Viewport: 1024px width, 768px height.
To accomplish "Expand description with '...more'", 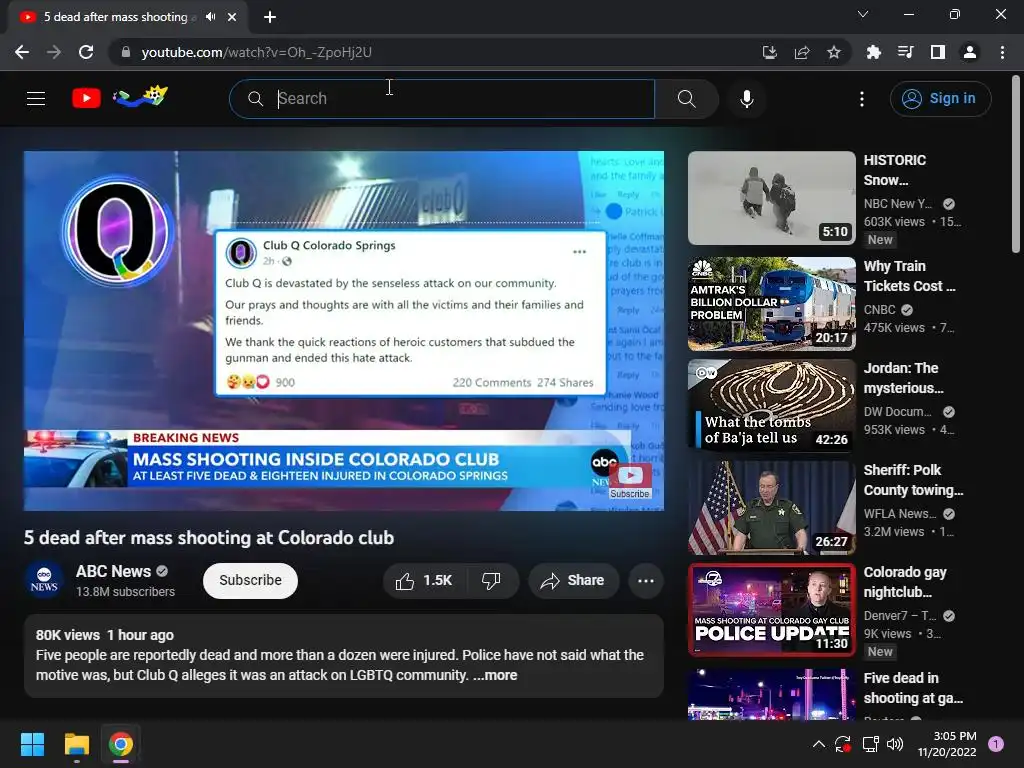I will tap(496, 675).
